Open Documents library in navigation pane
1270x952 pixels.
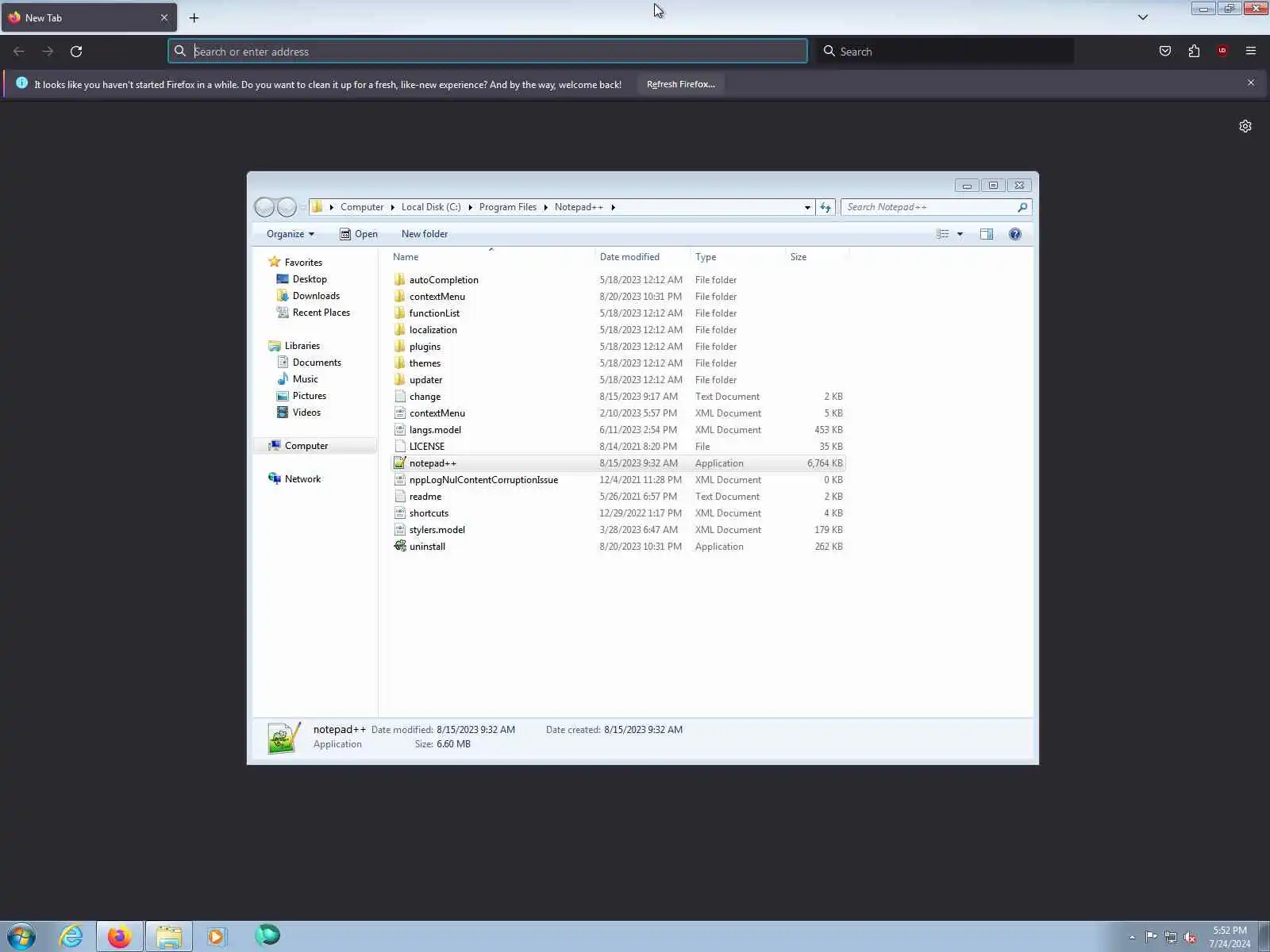pyautogui.click(x=317, y=363)
